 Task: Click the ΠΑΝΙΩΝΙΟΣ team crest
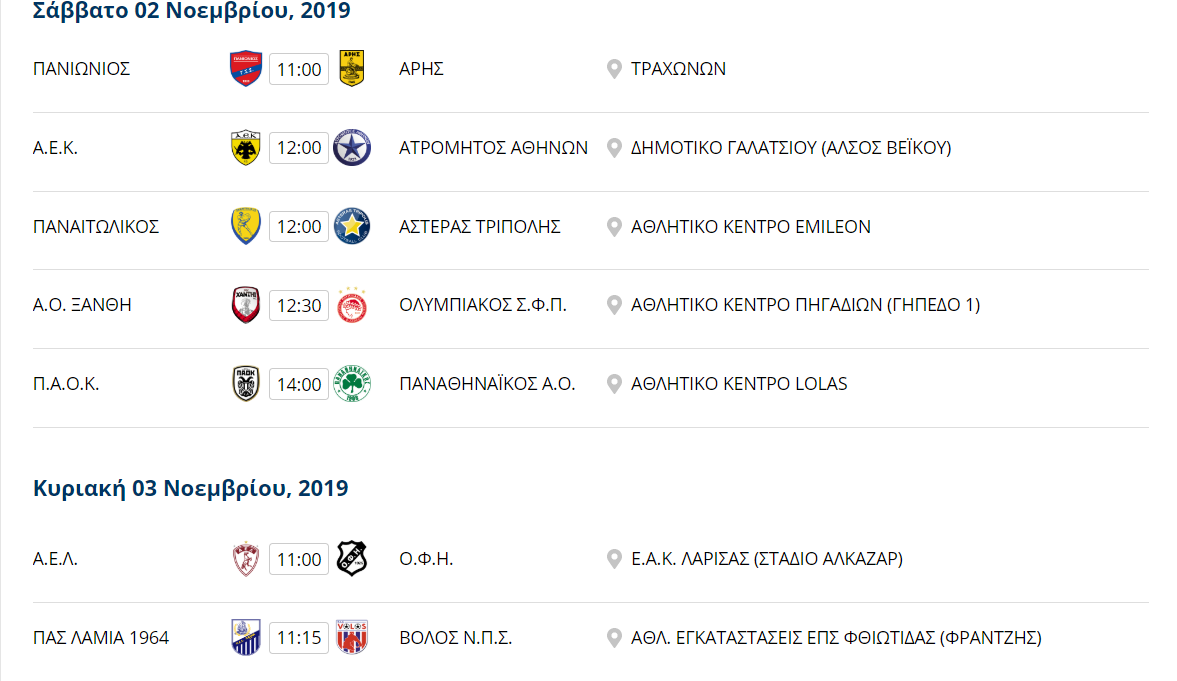tap(246, 69)
